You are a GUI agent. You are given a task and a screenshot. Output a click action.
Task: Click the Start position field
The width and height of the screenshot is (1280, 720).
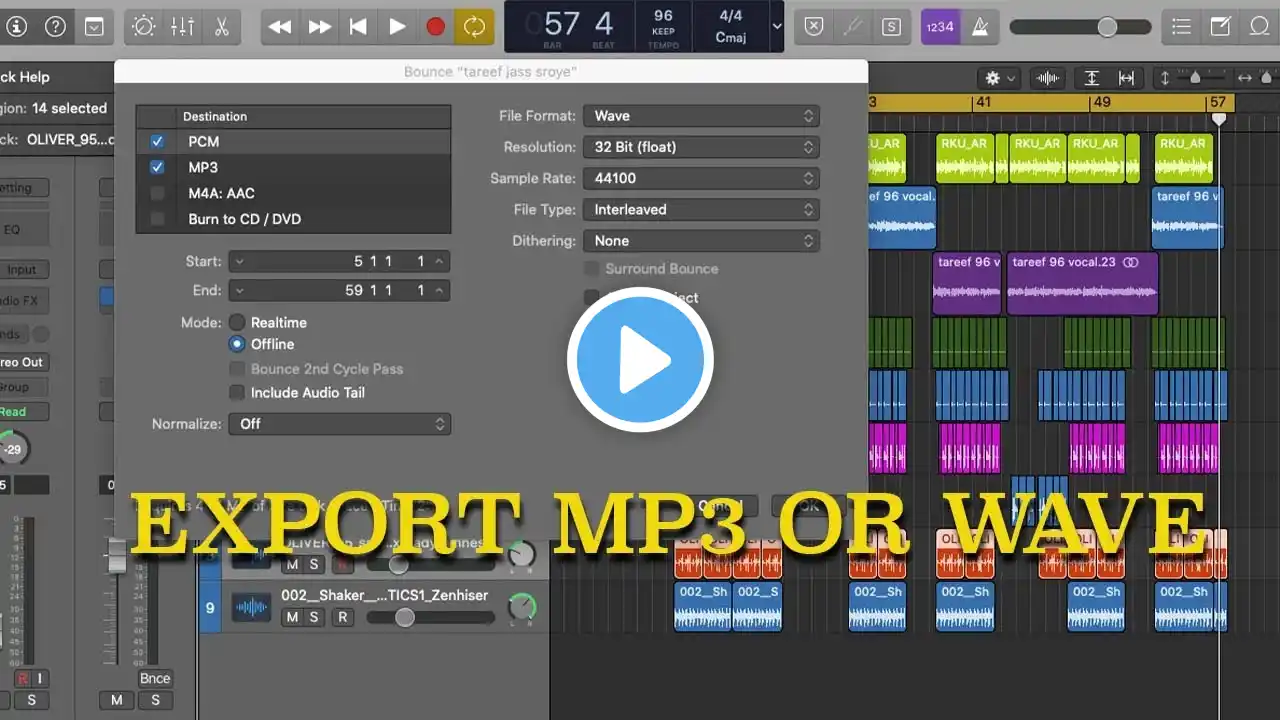tap(339, 261)
